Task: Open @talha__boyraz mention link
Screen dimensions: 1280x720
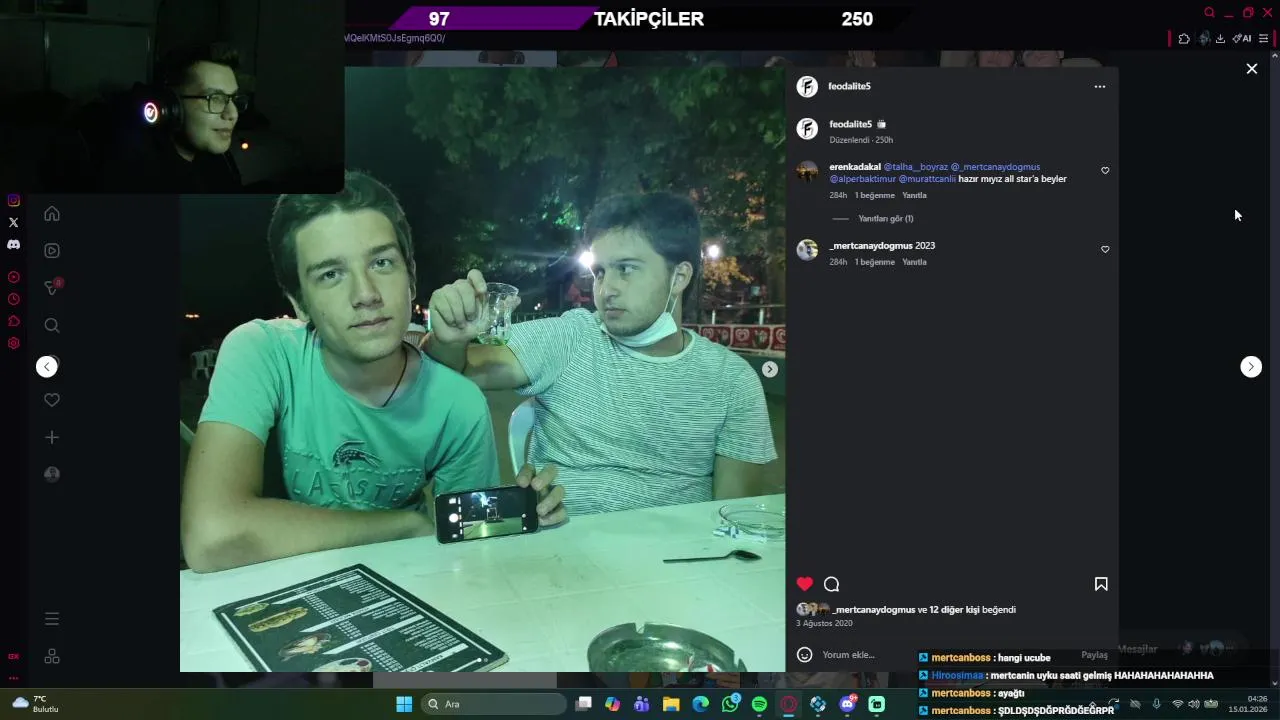Action: point(915,167)
